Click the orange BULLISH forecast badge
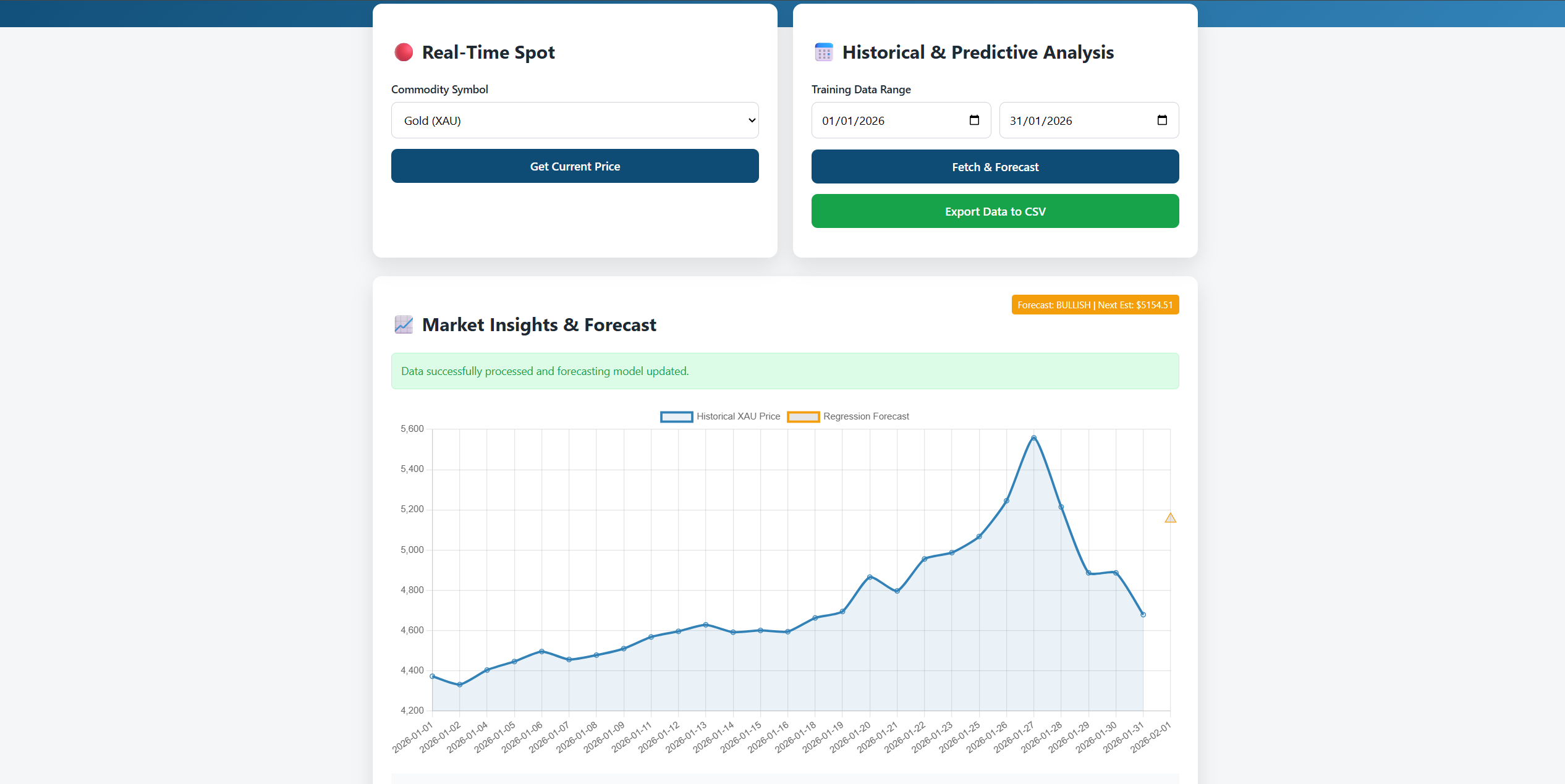The image size is (1565, 784). point(1095,305)
